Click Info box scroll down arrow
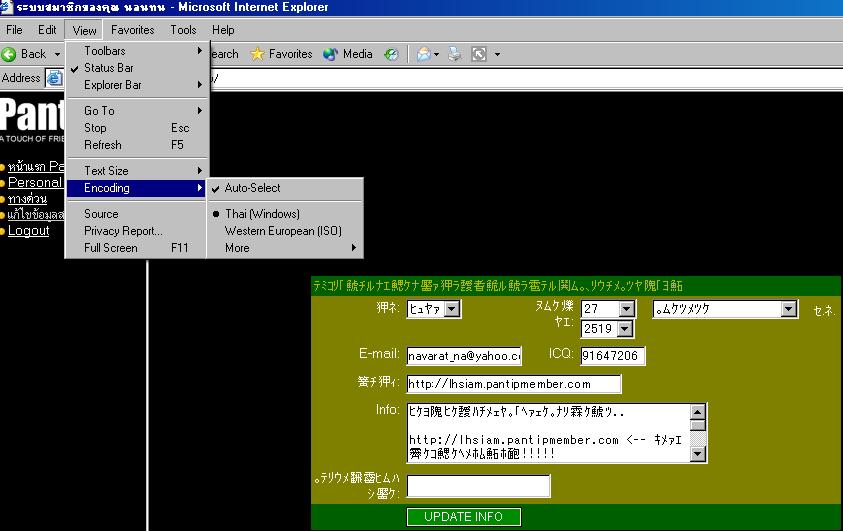 697,454
